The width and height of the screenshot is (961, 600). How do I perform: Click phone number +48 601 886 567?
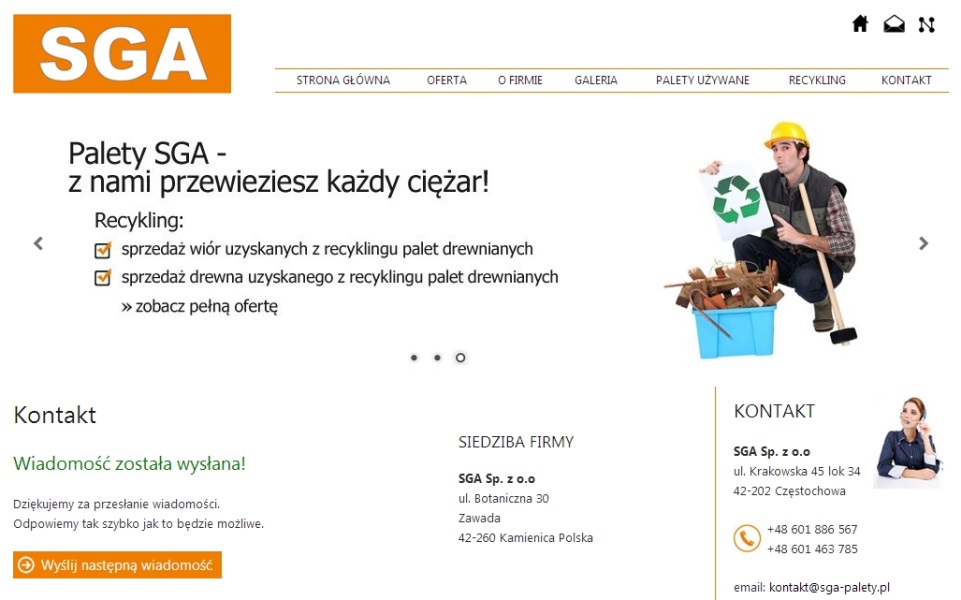[812, 529]
